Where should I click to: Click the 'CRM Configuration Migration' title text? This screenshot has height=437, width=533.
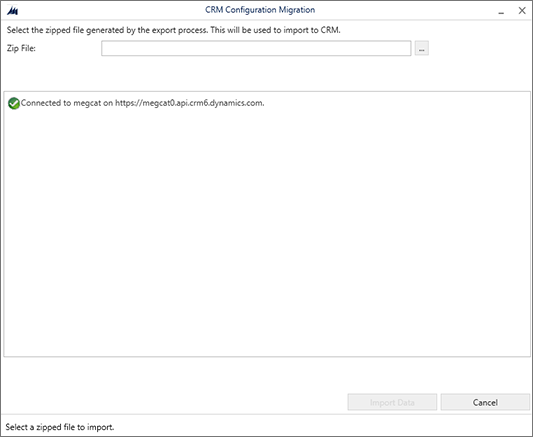point(260,10)
